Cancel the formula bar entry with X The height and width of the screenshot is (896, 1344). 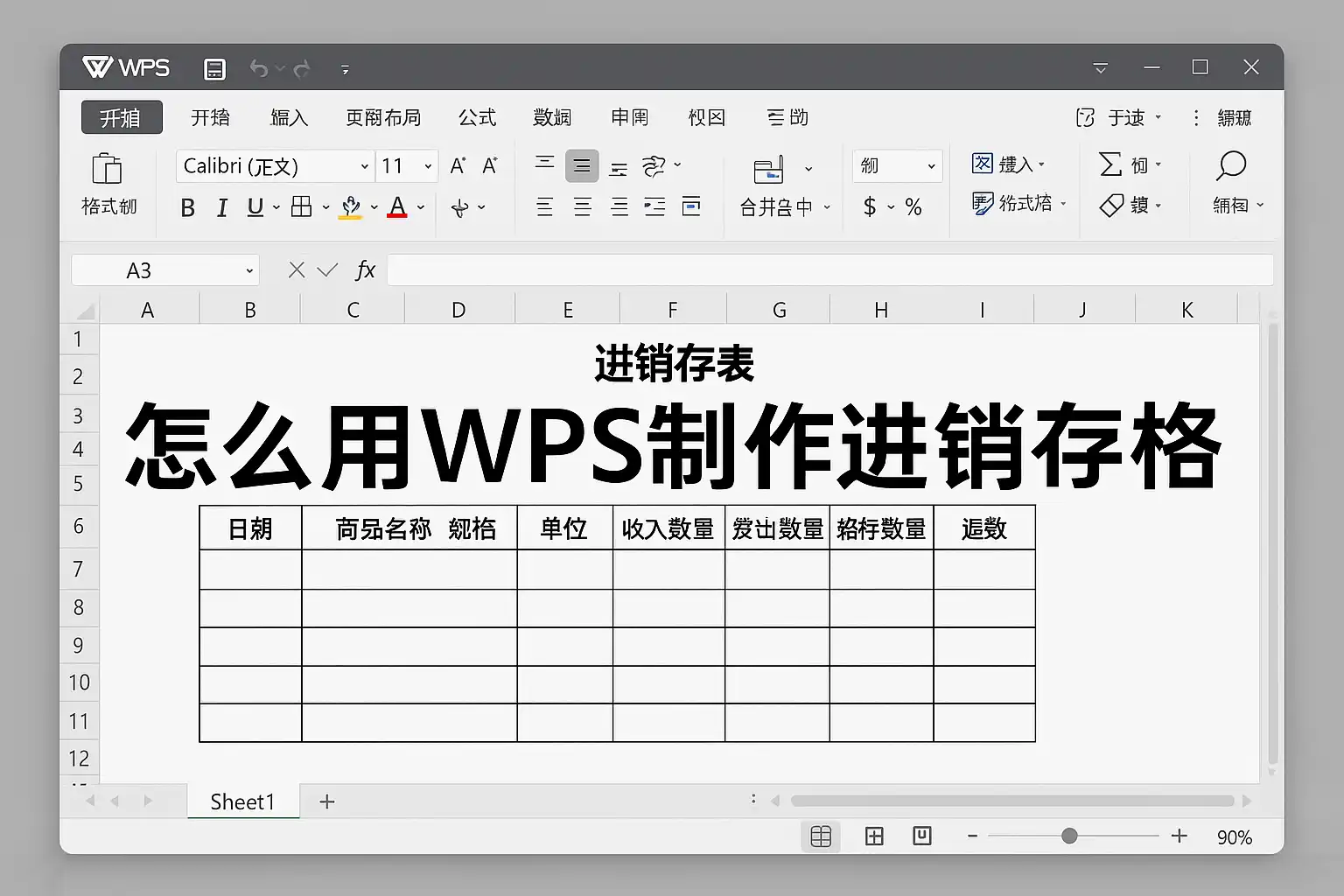pos(297,270)
